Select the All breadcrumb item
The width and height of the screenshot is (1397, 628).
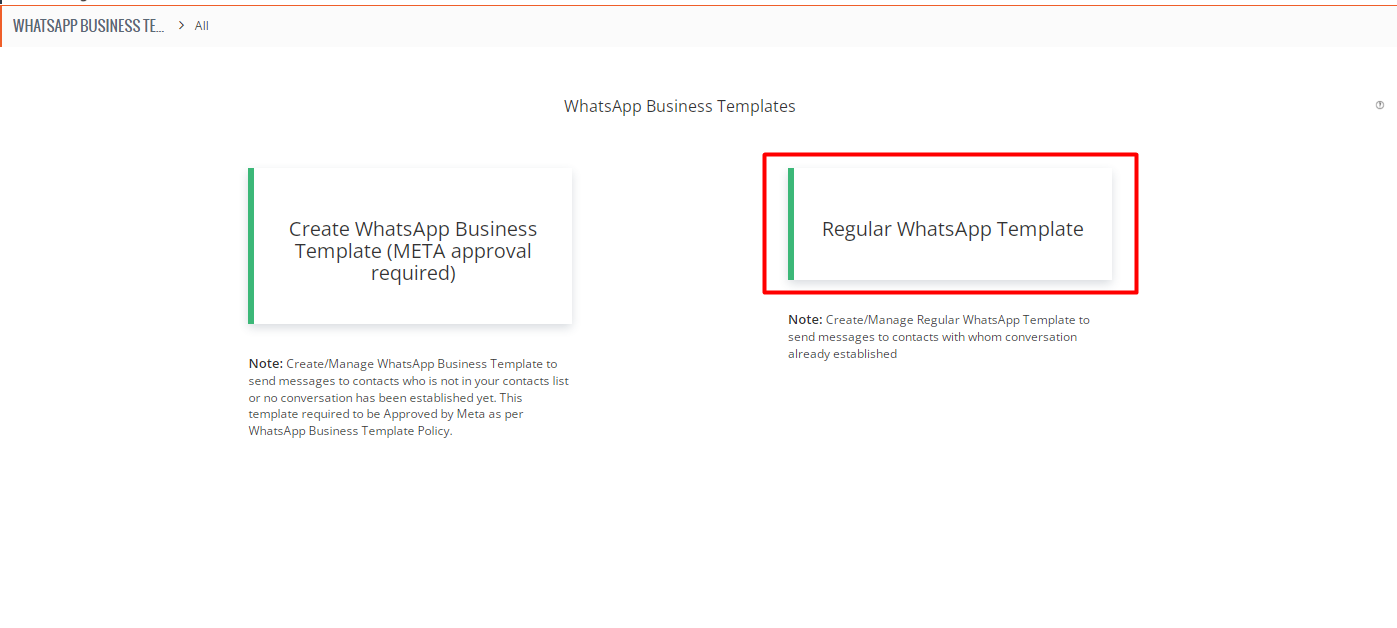(x=202, y=26)
